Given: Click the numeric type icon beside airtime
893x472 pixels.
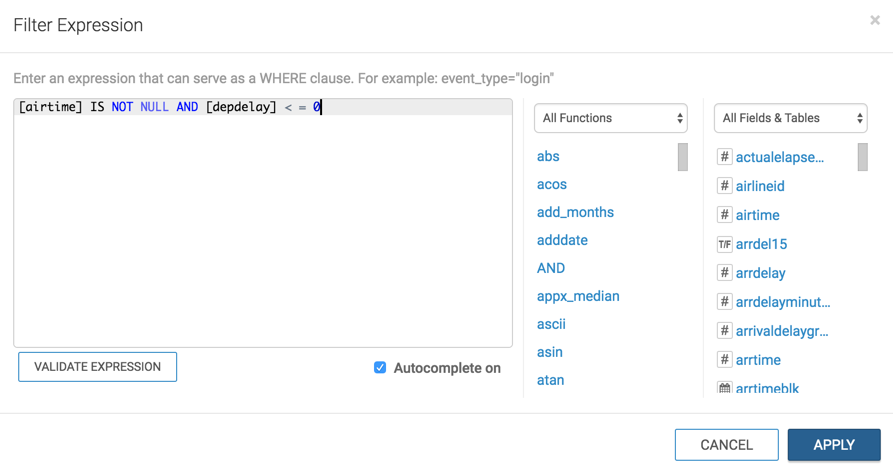Looking at the screenshot, I should (x=725, y=215).
